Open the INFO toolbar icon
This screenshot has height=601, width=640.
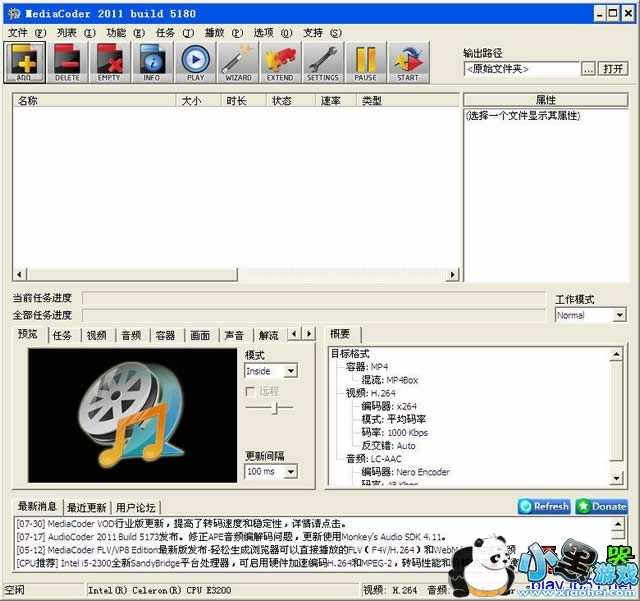(x=152, y=62)
